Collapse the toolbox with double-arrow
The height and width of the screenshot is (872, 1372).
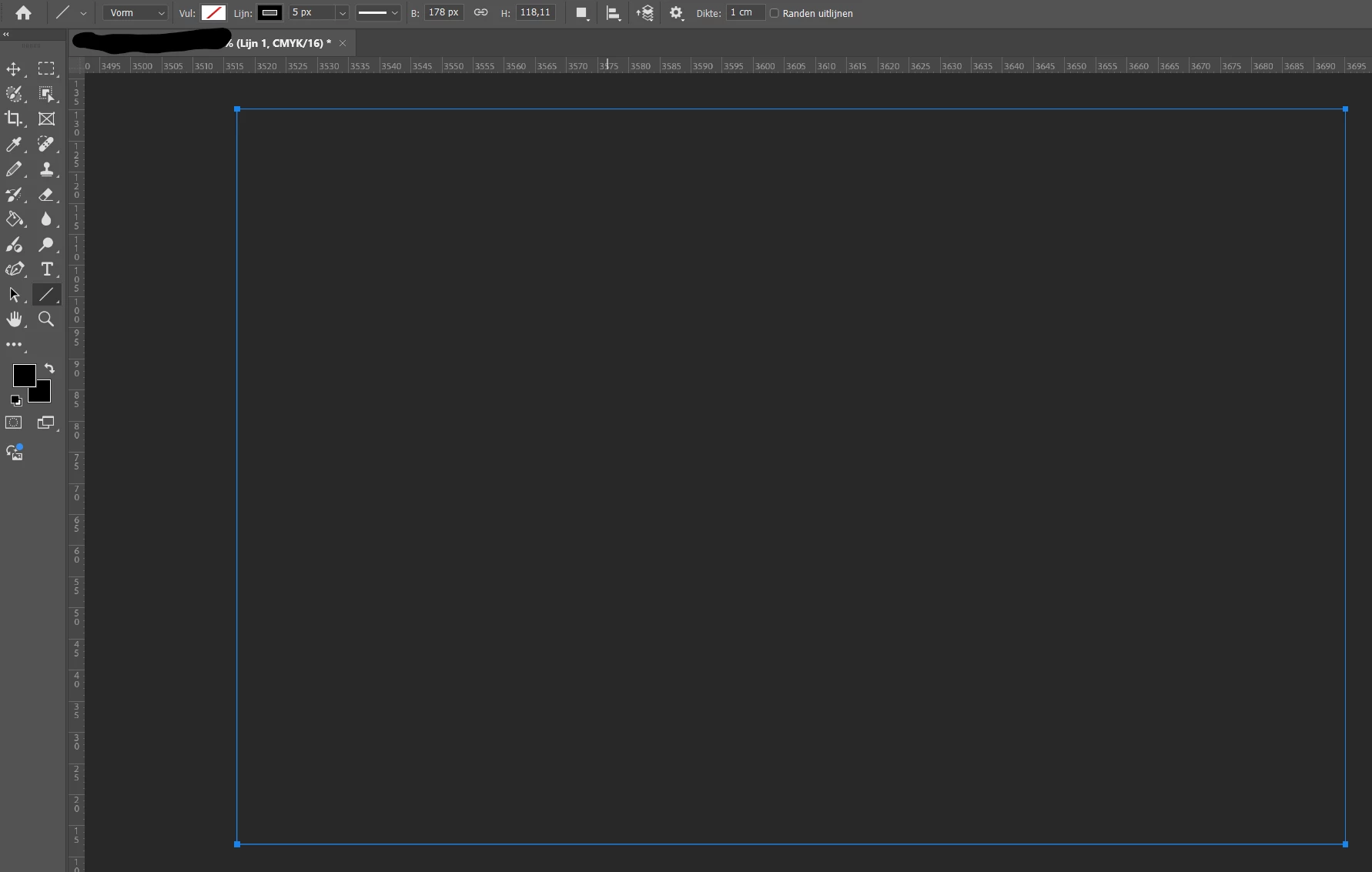point(6,35)
